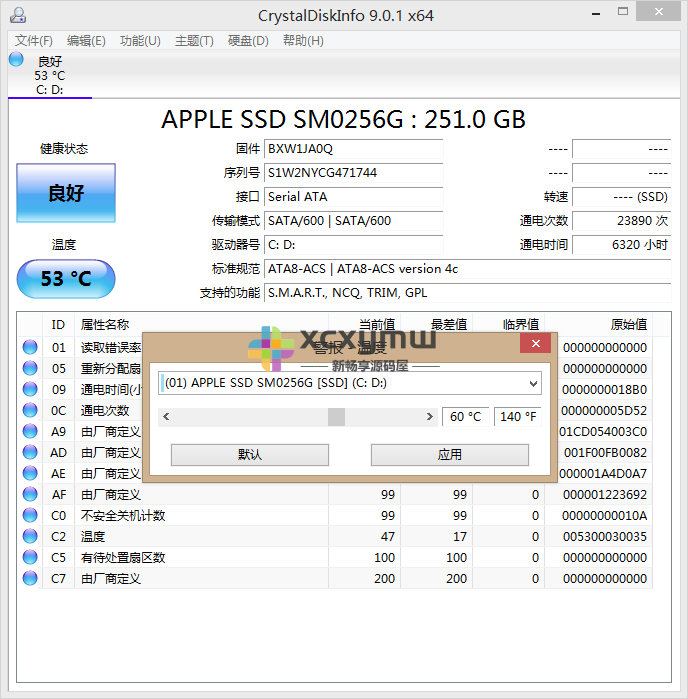The width and height of the screenshot is (688, 699).
Task: Click raw value 005300030035
Action: pyautogui.click(x=605, y=537)
